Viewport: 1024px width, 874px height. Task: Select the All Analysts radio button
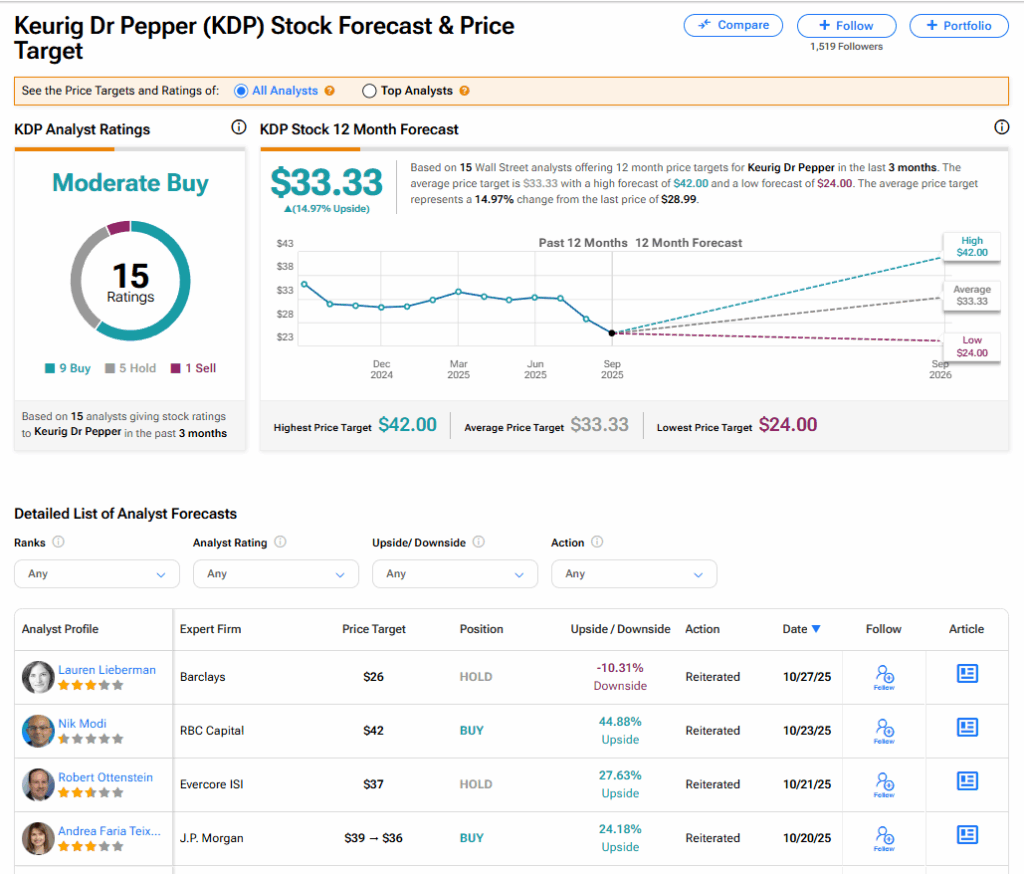click(240, 91)
